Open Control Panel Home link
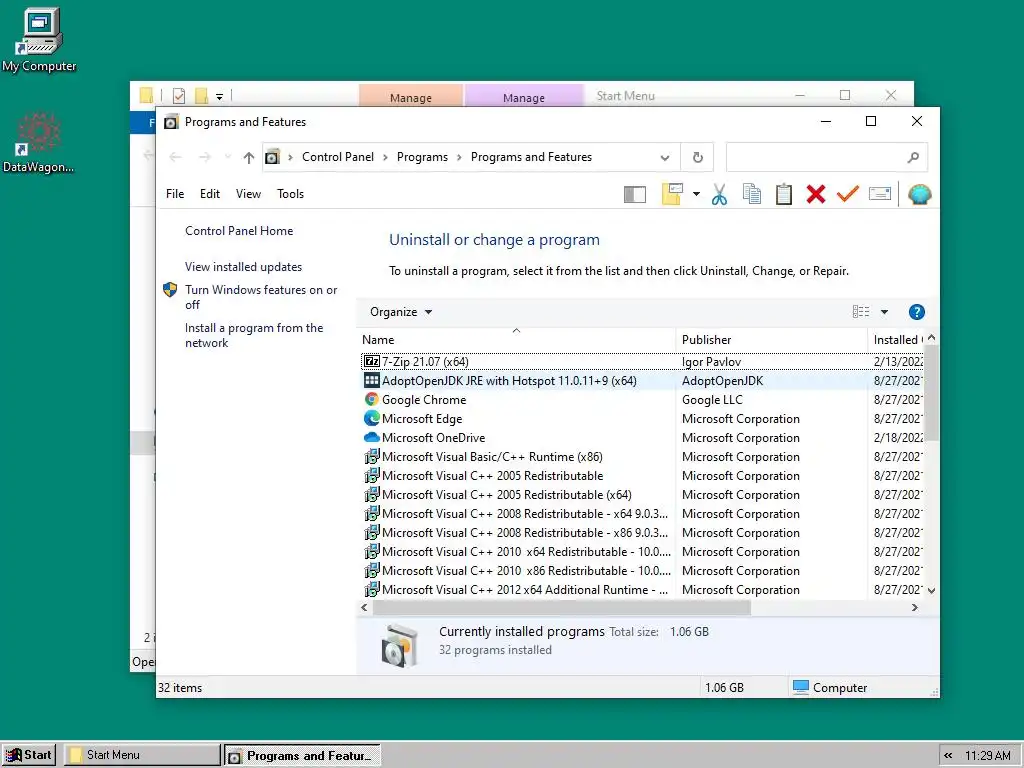The height and width of the screenshot is (768, 1024). 239,231
